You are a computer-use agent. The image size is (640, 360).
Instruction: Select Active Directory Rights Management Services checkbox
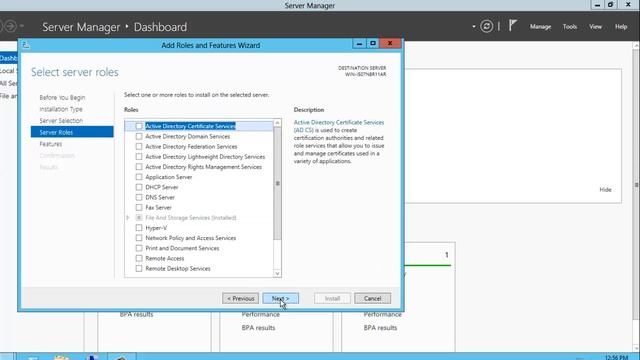139,167
